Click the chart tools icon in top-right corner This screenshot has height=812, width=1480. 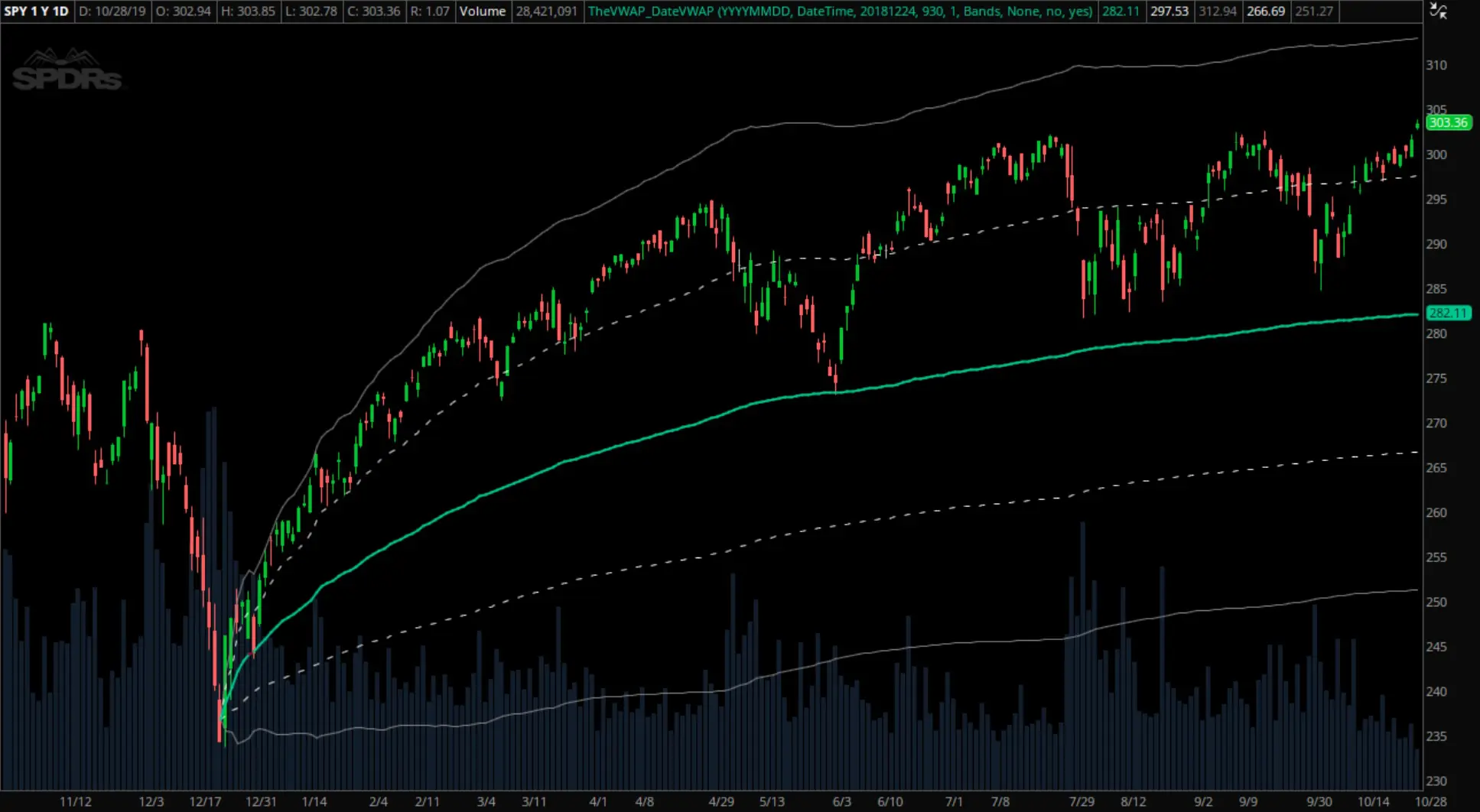(1438, 11)
